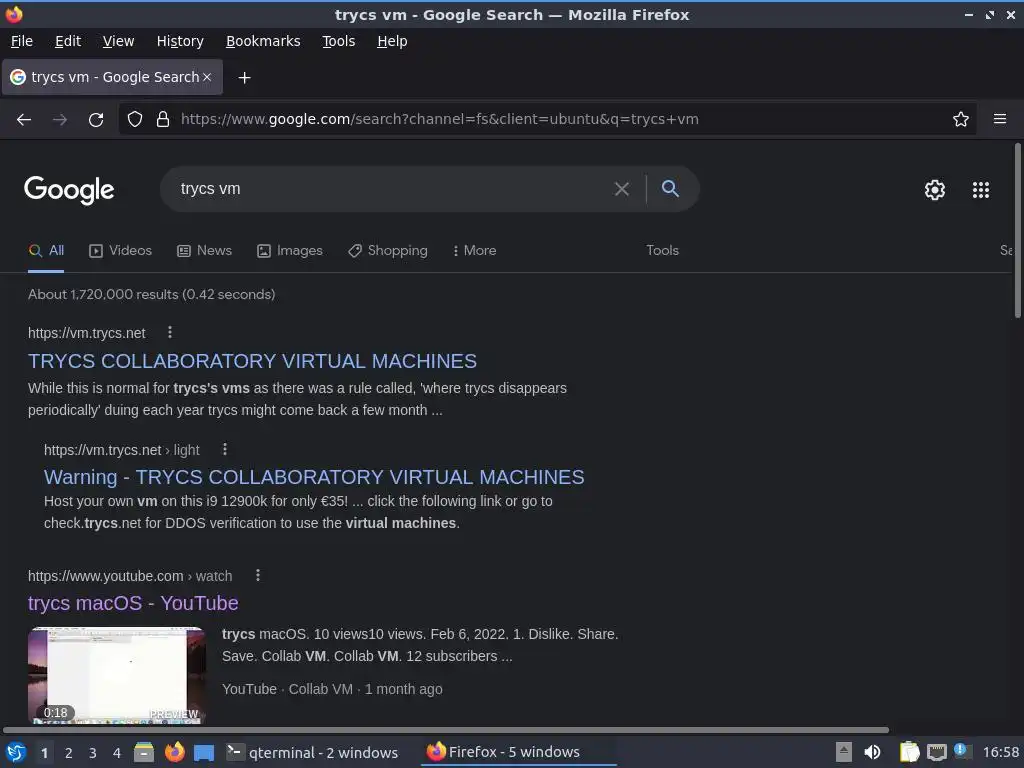Viewport: 1024px width, 768px height.
Task: Open the Bookmarks menu
Action: pos(263,41)
